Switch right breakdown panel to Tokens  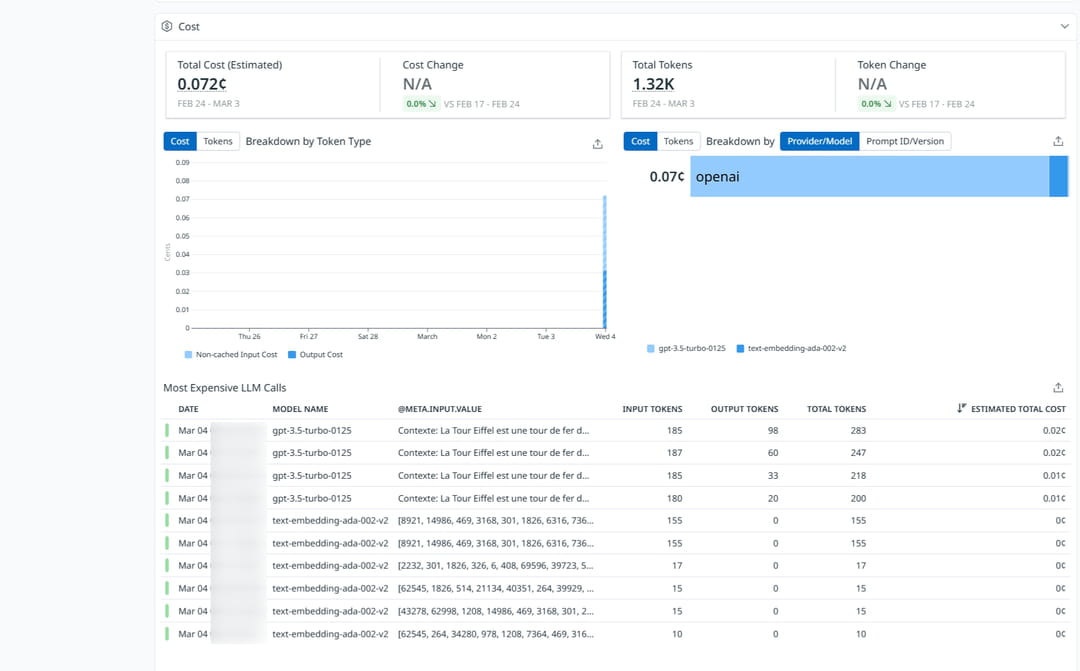(678, 142)
